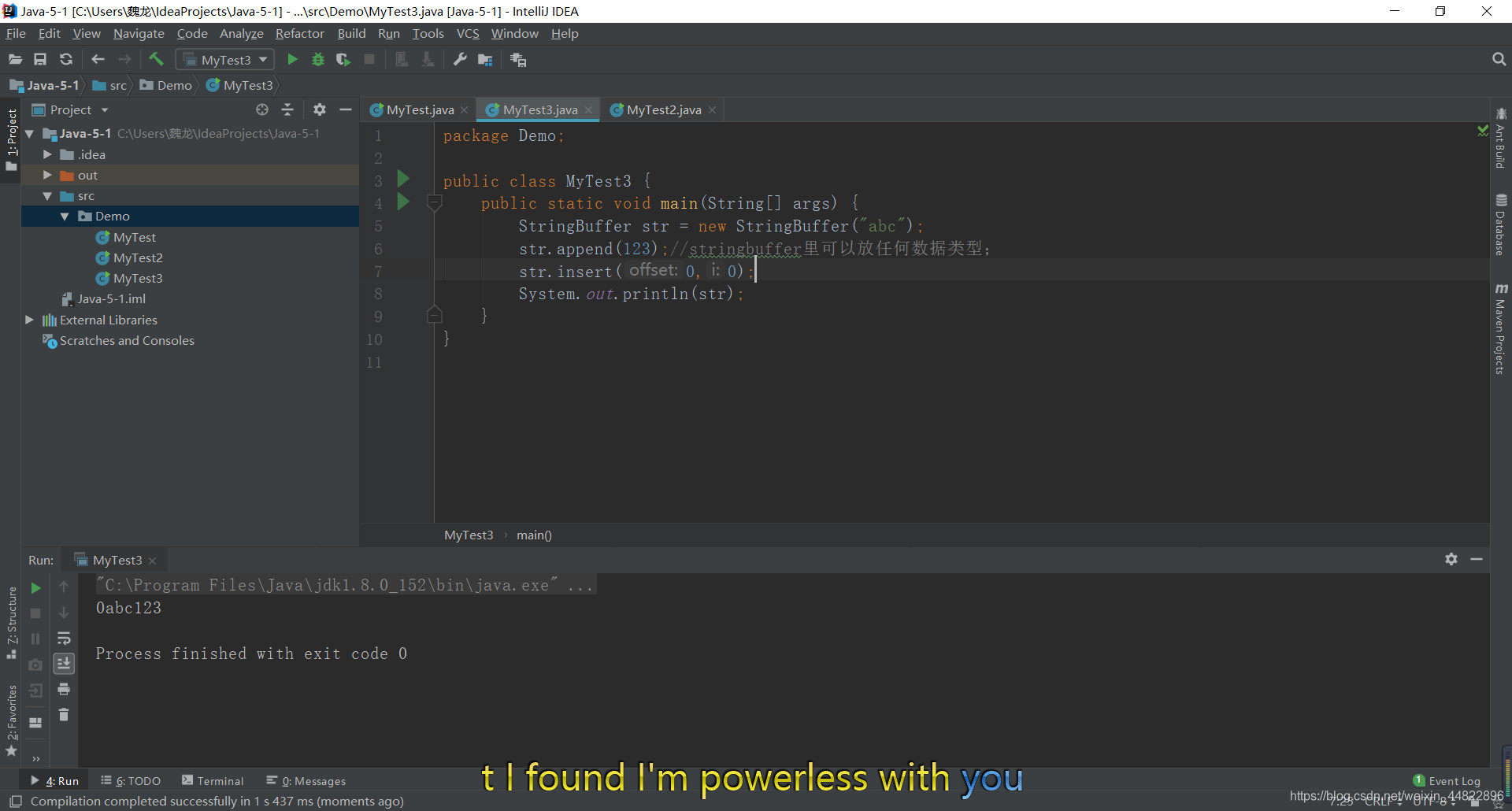Open the Messages tool window
1512x811 pixels.
tap(306, 781)
